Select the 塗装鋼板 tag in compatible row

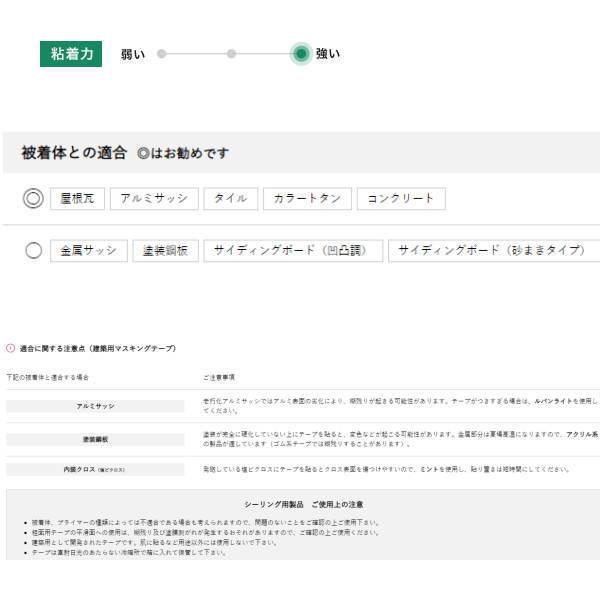(x=166, y=251)
